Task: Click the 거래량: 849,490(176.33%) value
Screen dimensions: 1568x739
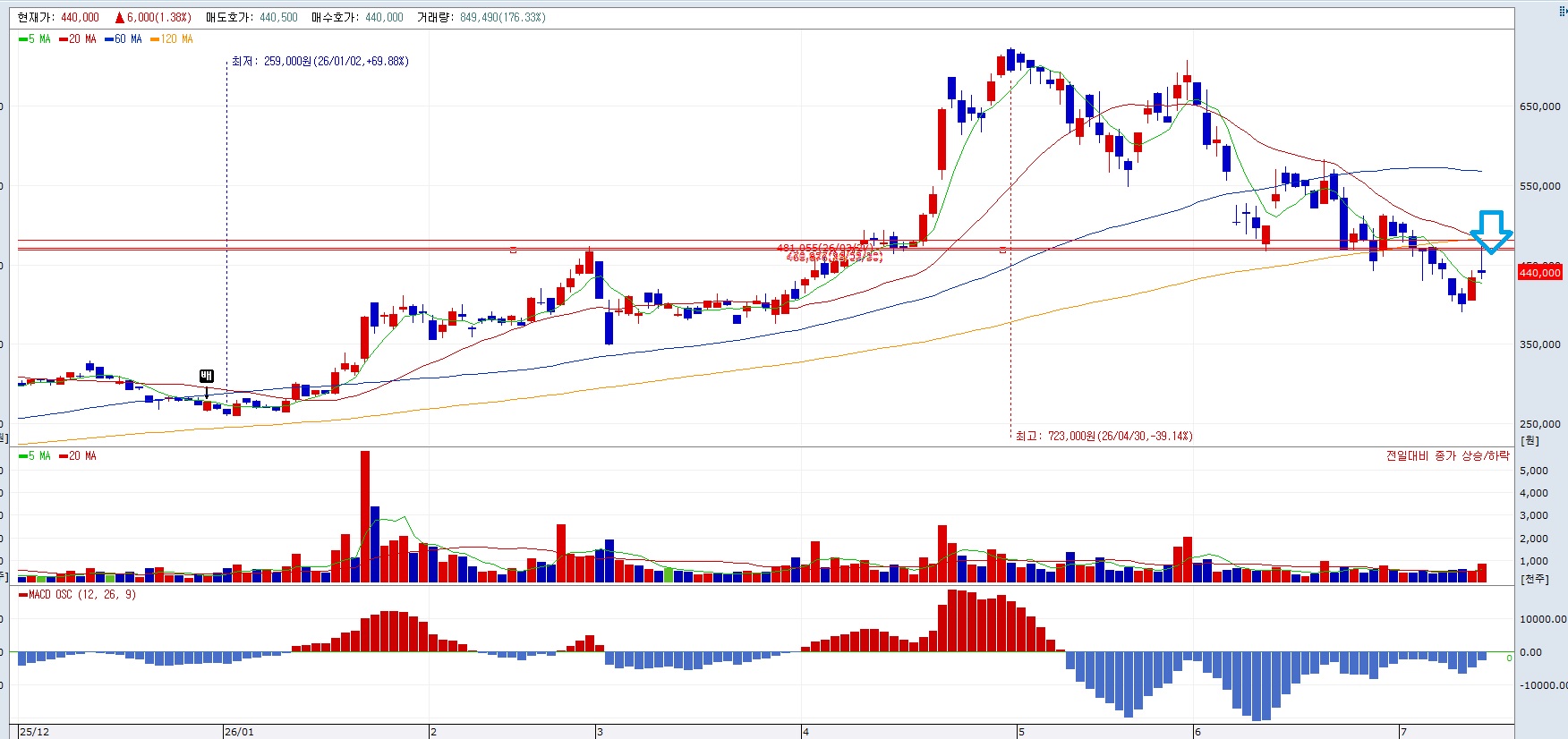Action: (x=481, y=17)
